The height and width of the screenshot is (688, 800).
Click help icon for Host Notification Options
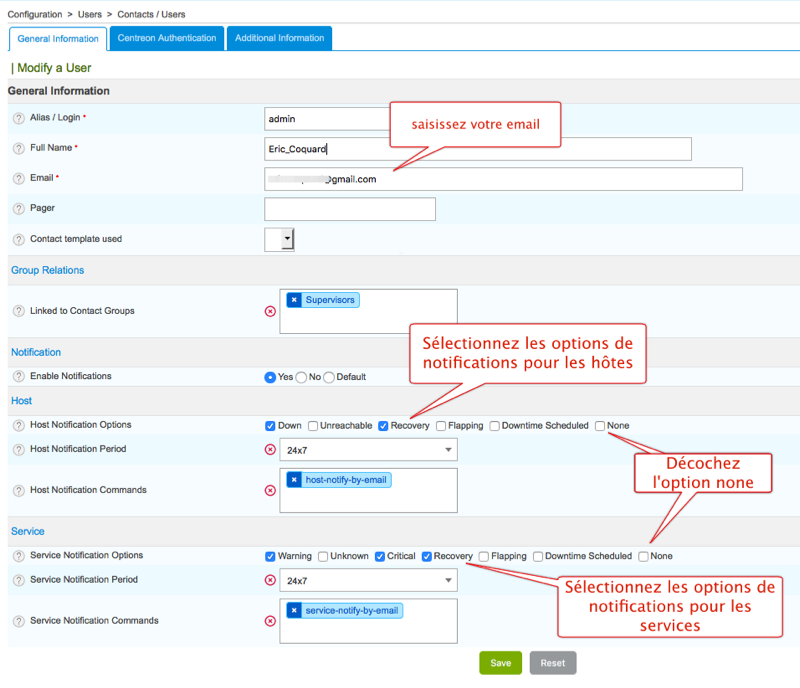[x=19, y=426]
